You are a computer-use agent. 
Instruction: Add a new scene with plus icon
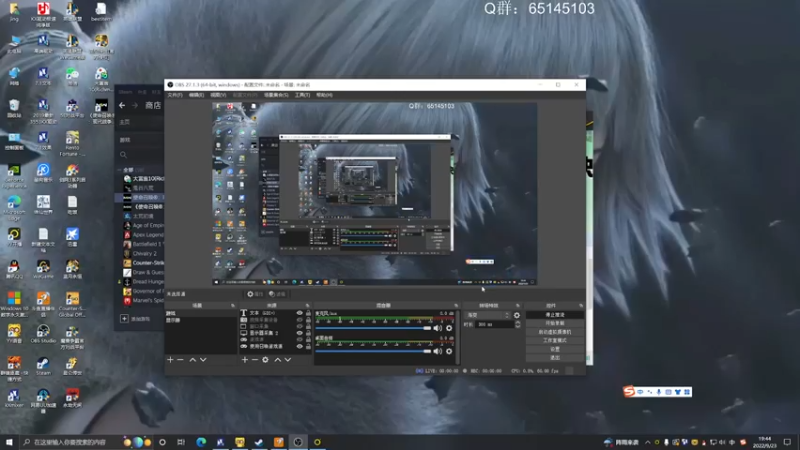coord(170,360)
